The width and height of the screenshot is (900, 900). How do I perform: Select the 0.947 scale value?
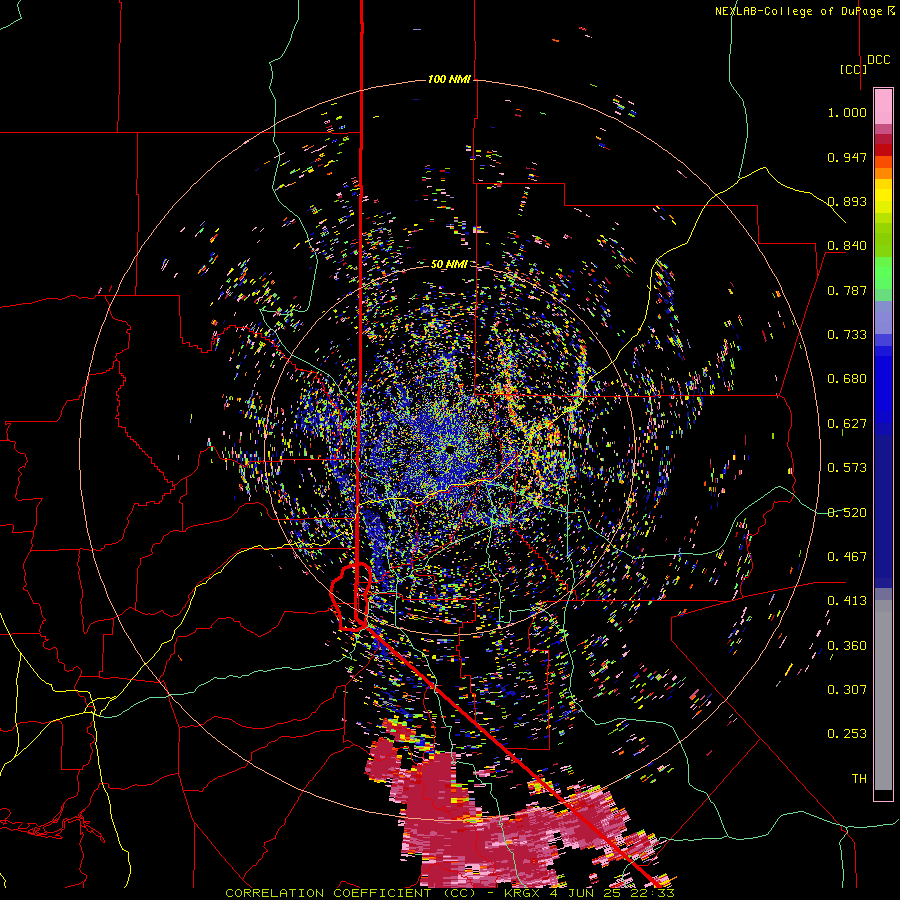pos(847,157)
